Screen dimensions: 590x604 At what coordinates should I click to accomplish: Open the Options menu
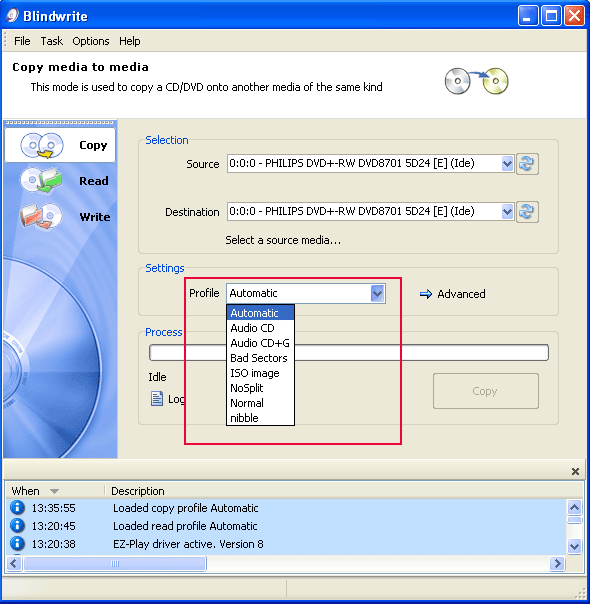(x=91, y=41)
